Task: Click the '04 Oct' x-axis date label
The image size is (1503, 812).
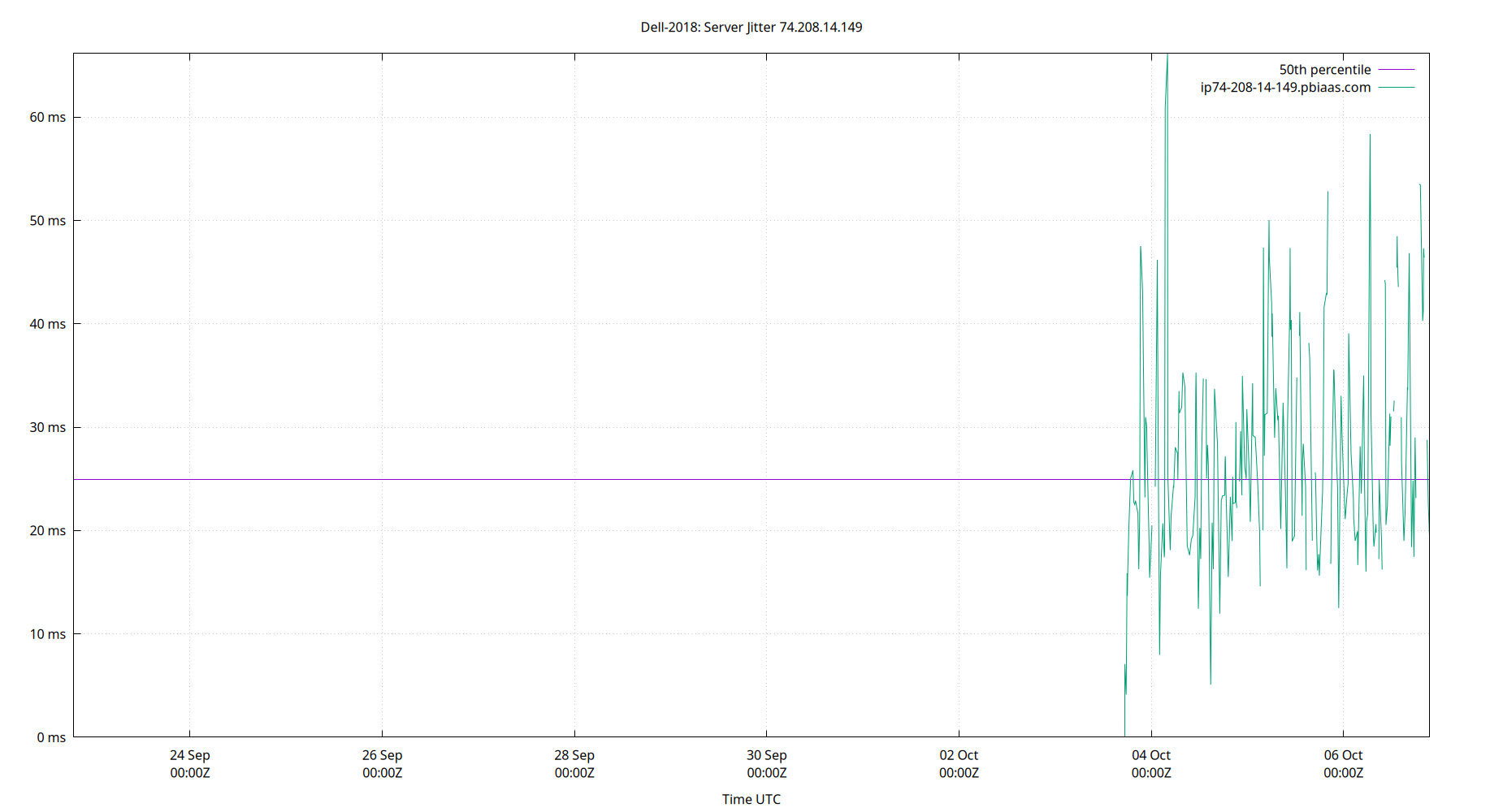Action: click(1151, 755)
